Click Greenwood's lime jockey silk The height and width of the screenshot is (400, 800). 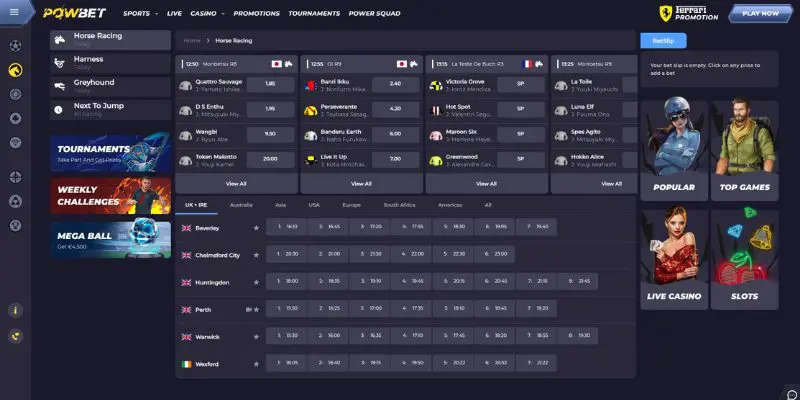tap(436, 160)
